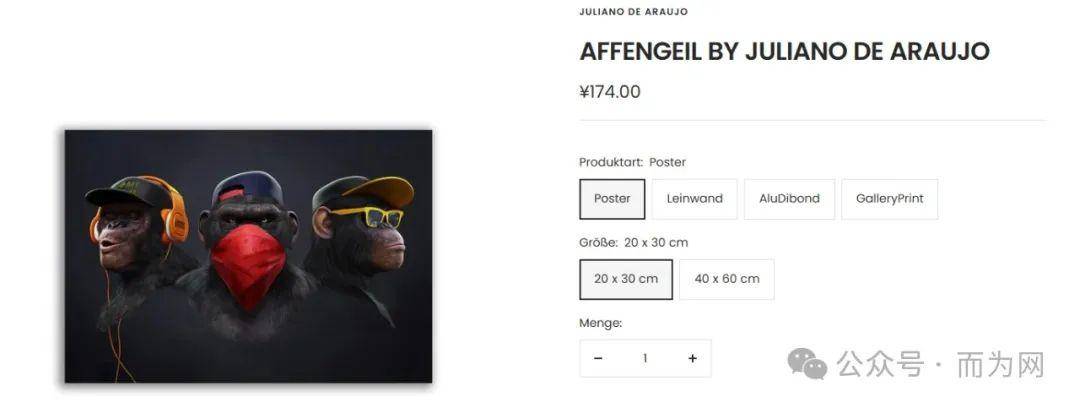Screen dimensions: 1080x408
Task: Pick the AluDibond product option
Action: tap(789, 199)
